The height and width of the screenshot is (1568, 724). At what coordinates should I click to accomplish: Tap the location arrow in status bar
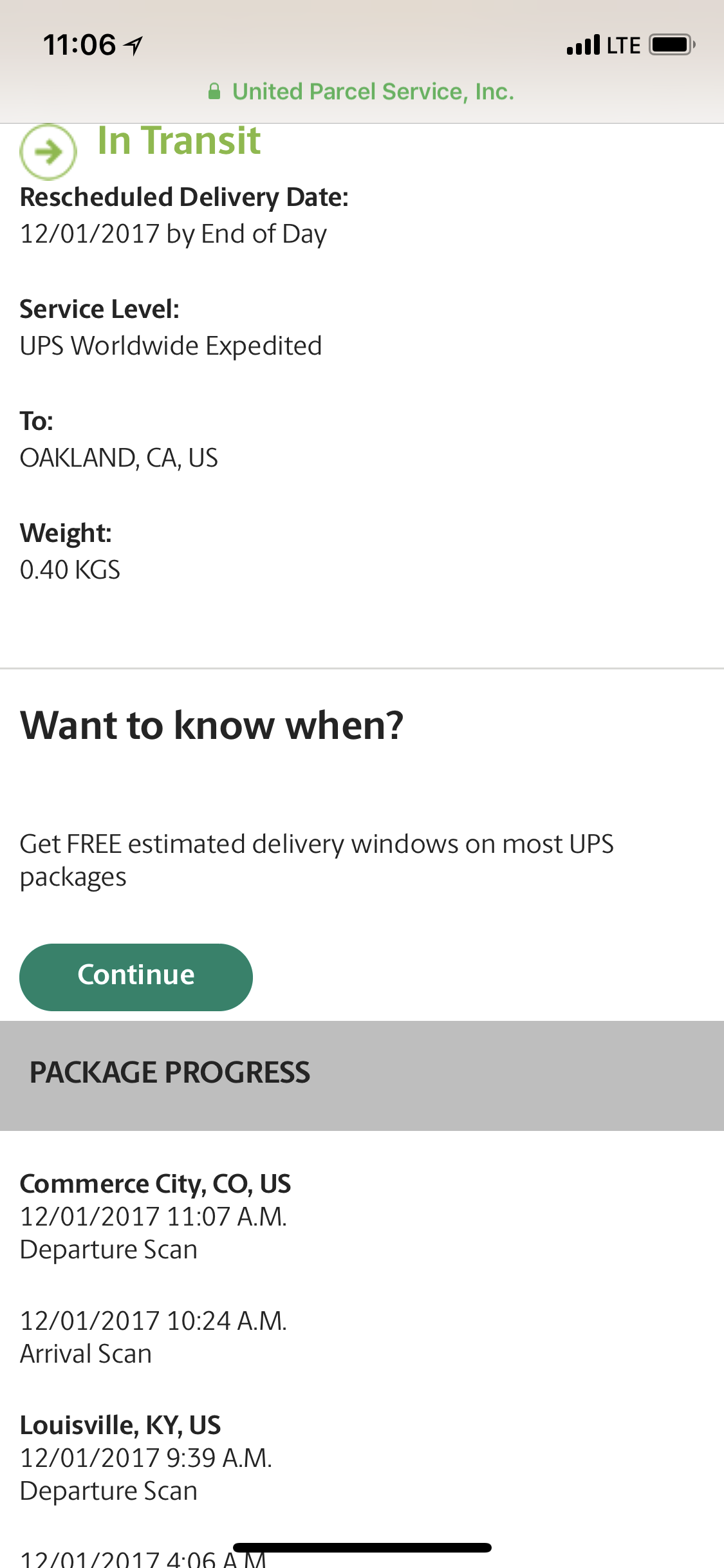[x=133, y=46]
